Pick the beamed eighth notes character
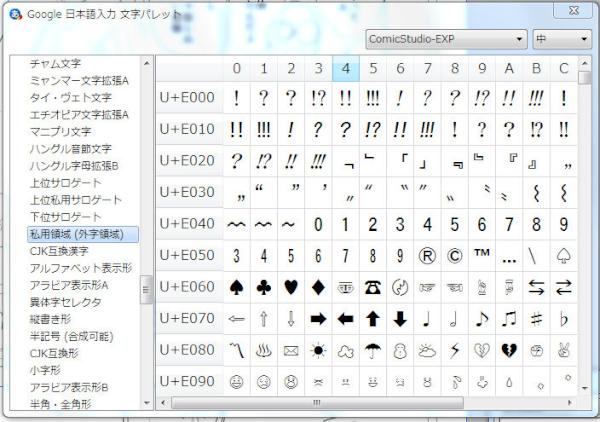Screen dimensions: 600x422 (509, 319)
